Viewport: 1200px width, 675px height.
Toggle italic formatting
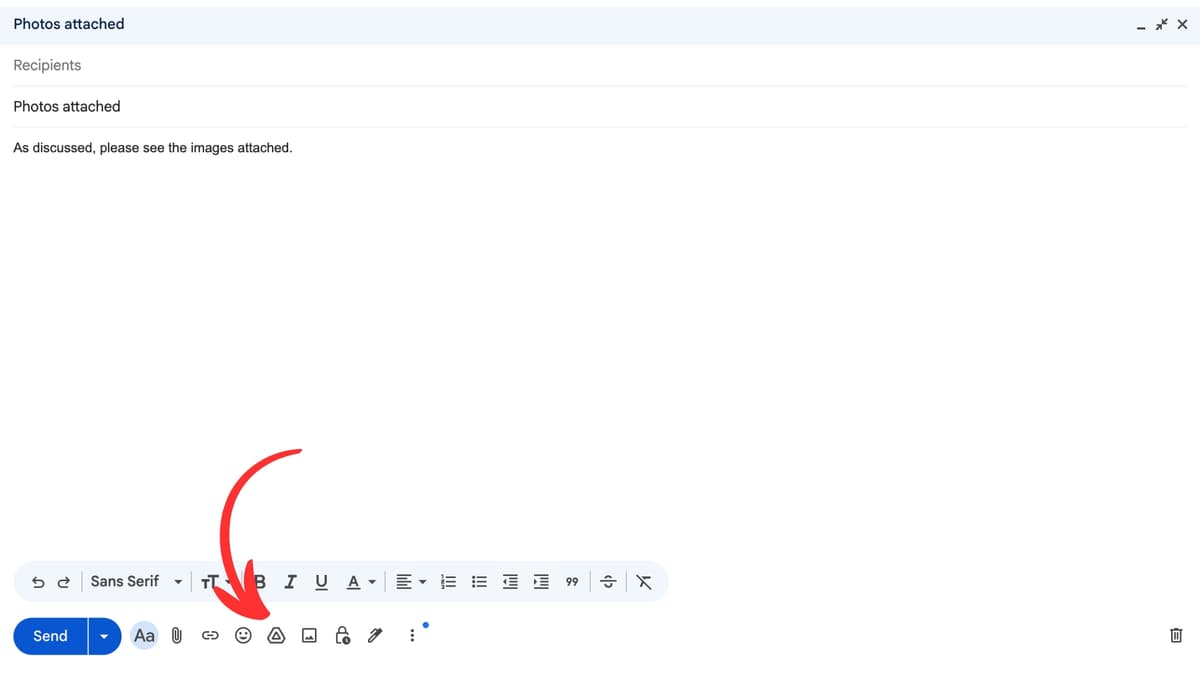coord(290,581)
